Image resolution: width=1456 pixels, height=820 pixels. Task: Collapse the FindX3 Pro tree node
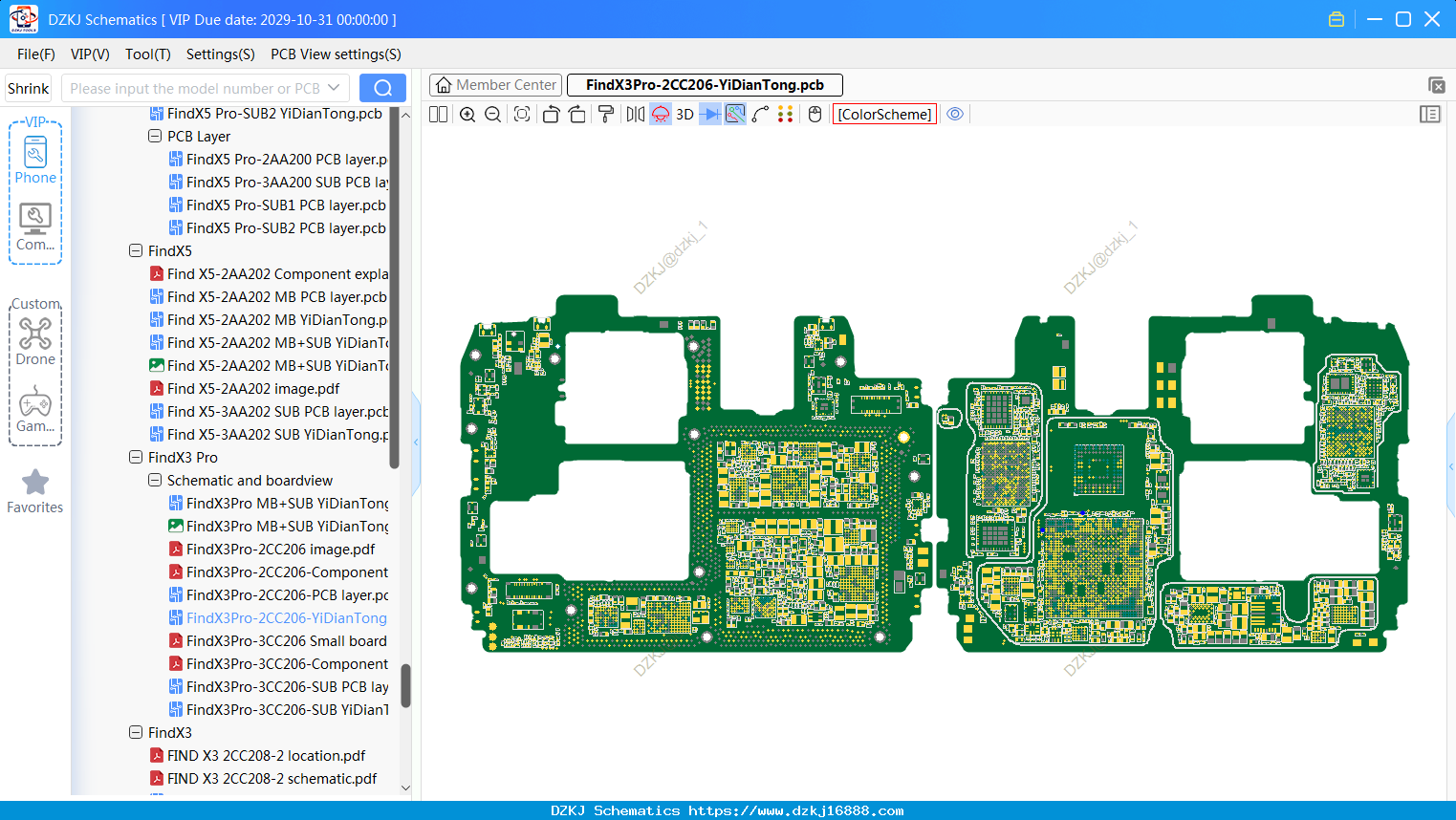click(136, 458)
